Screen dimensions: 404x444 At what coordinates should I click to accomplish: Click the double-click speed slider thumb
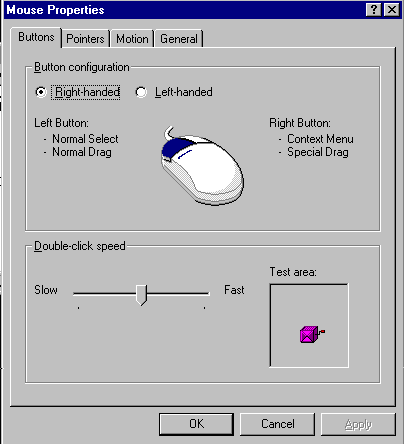[x=142, y=295]
